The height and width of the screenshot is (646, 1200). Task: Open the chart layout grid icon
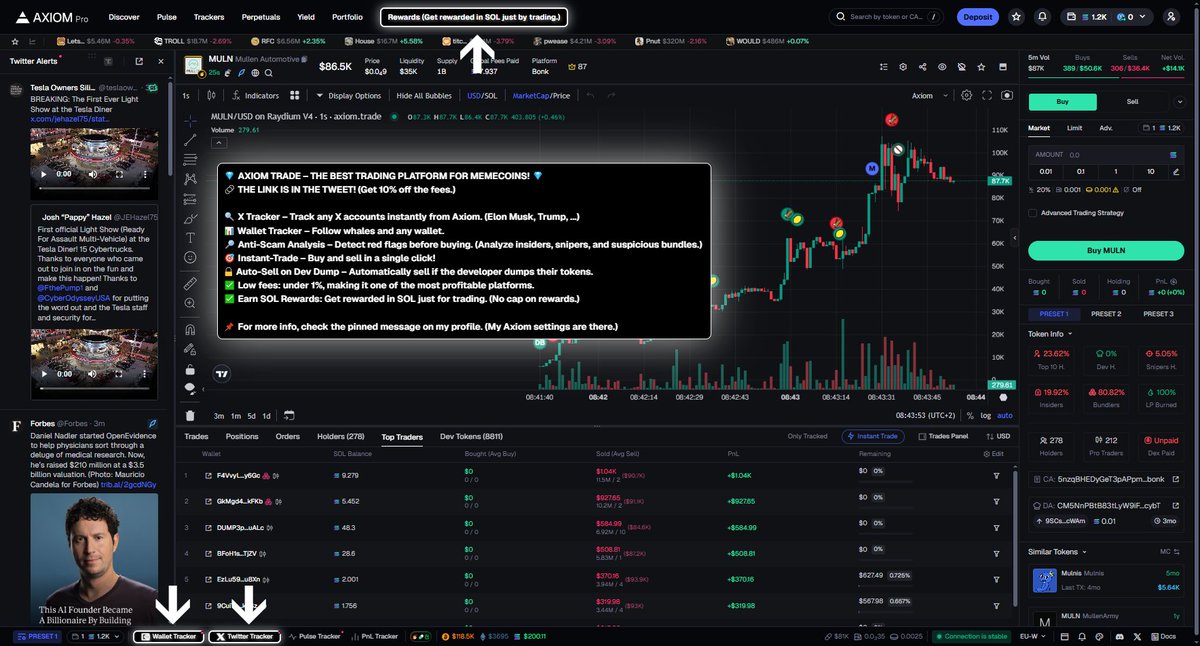[x=295, y=96]
